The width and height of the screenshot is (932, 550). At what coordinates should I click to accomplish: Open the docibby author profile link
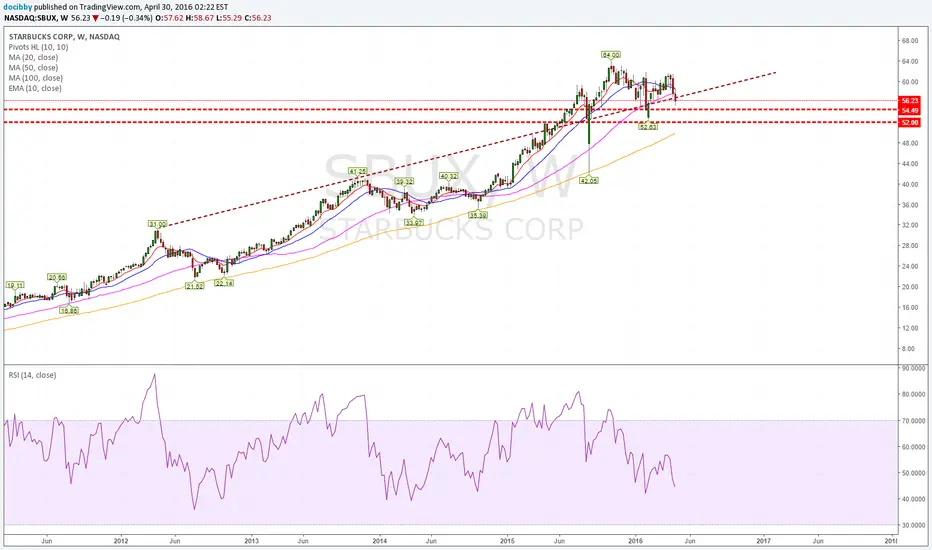click(x=18, y=7)
